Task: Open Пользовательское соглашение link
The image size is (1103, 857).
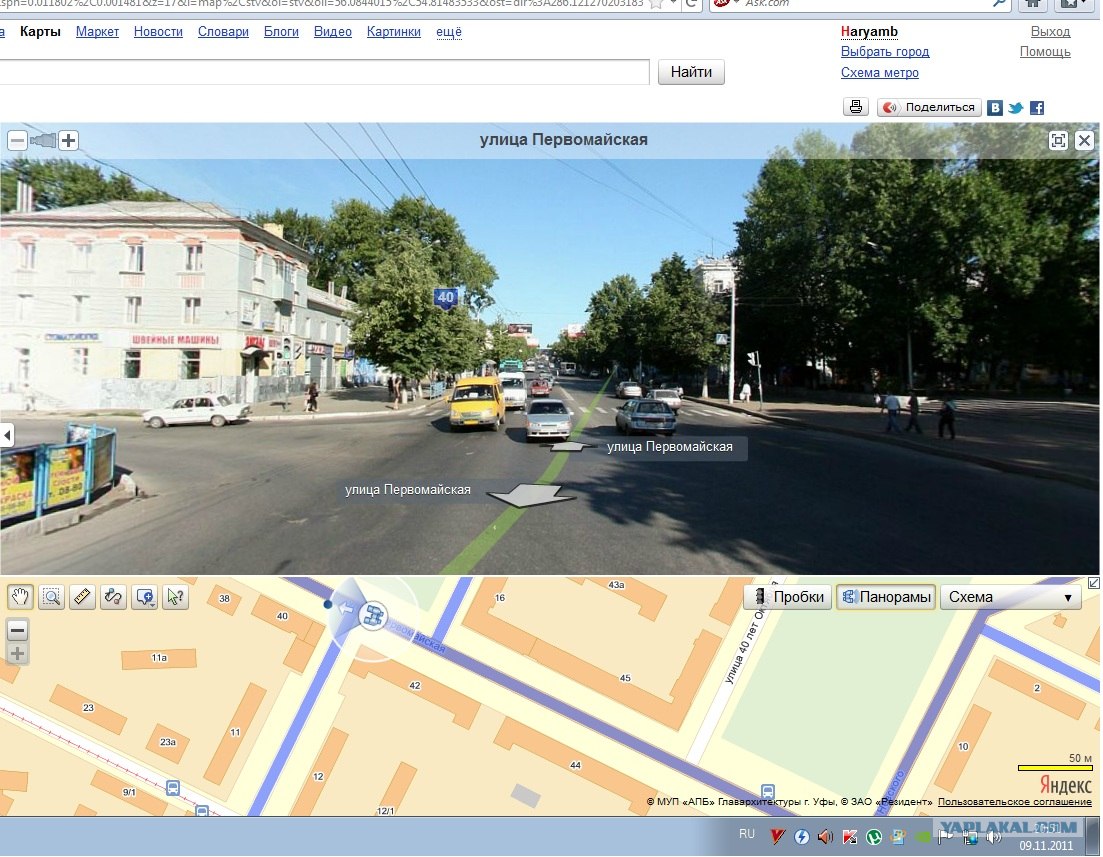Action: [x=1014, y=801]
